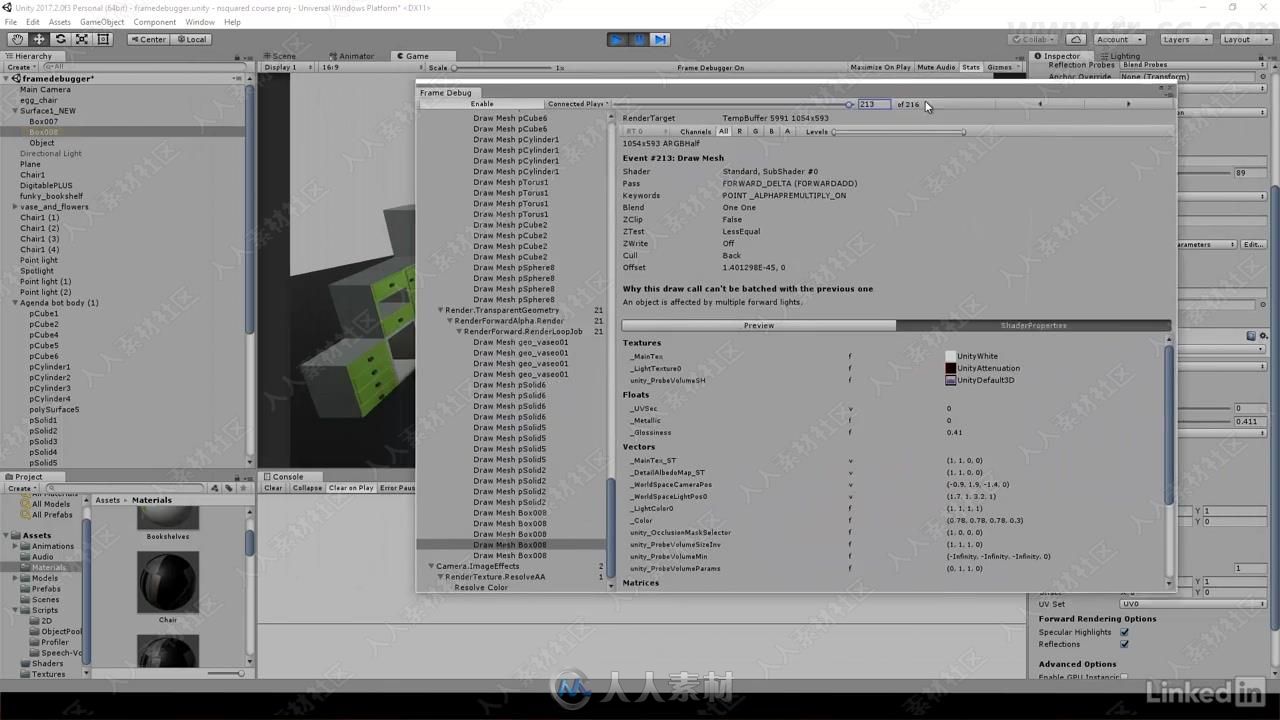Image resolution: width=1280 pixels, height=720 pixels.
Task: Switch to Preview tab in Frame Debug
Action: pos(759,325)
